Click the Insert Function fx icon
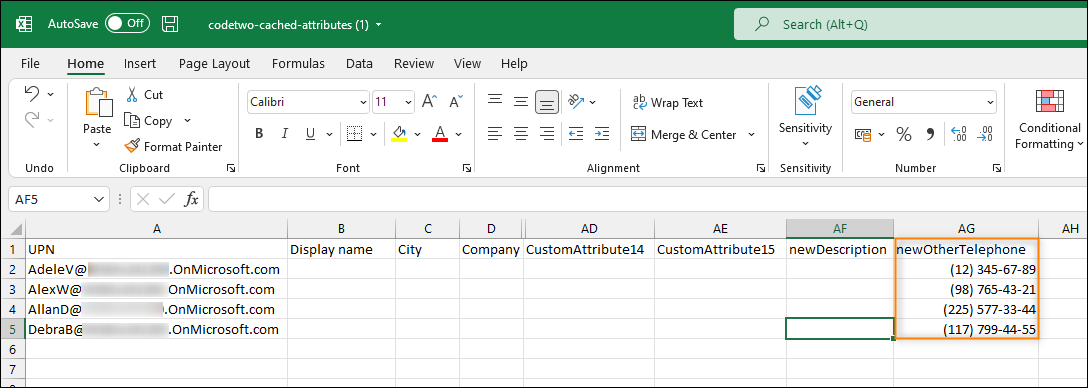This screenshot has width=1088, height=388. pyautogui.click(x=191, y=200)
